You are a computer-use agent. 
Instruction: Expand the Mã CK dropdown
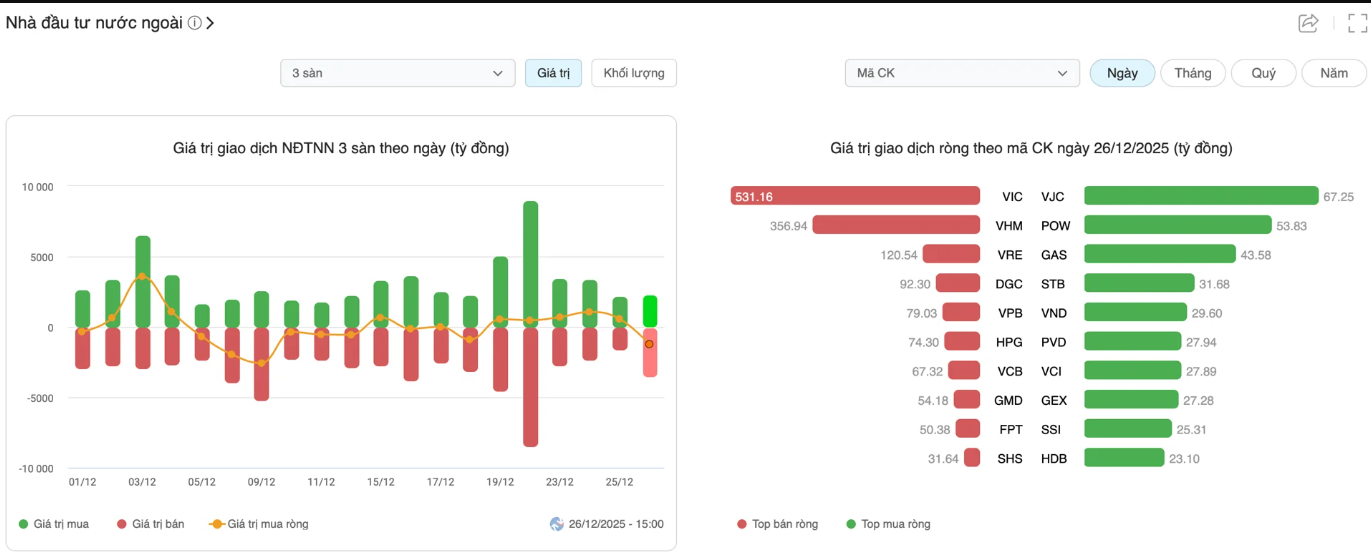point(962,73)
